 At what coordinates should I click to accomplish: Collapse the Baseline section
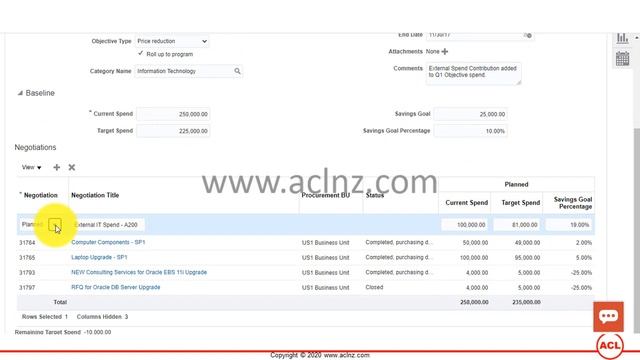point(20,93)
